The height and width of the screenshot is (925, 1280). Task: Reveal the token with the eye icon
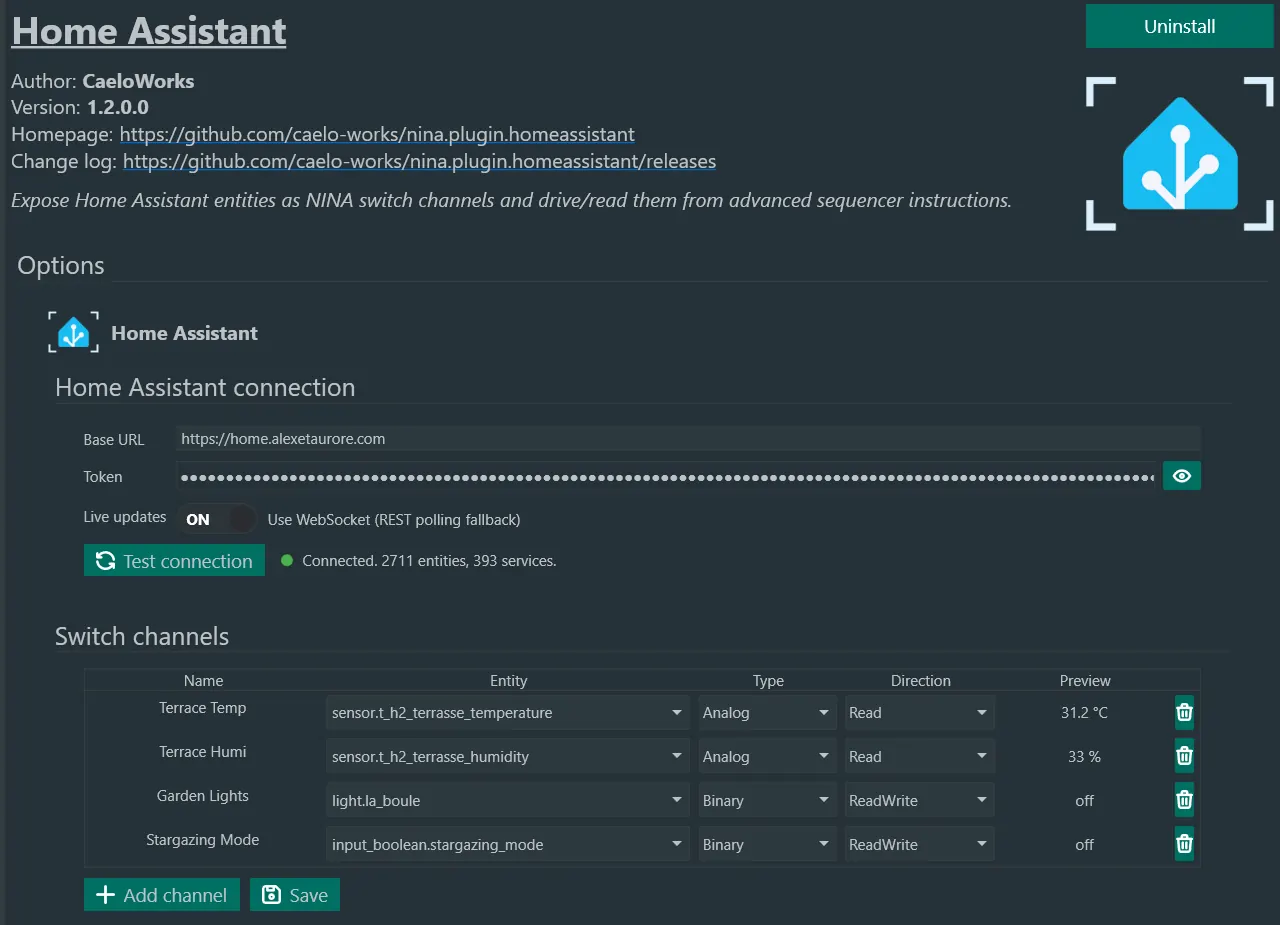tap(1182, 476)
